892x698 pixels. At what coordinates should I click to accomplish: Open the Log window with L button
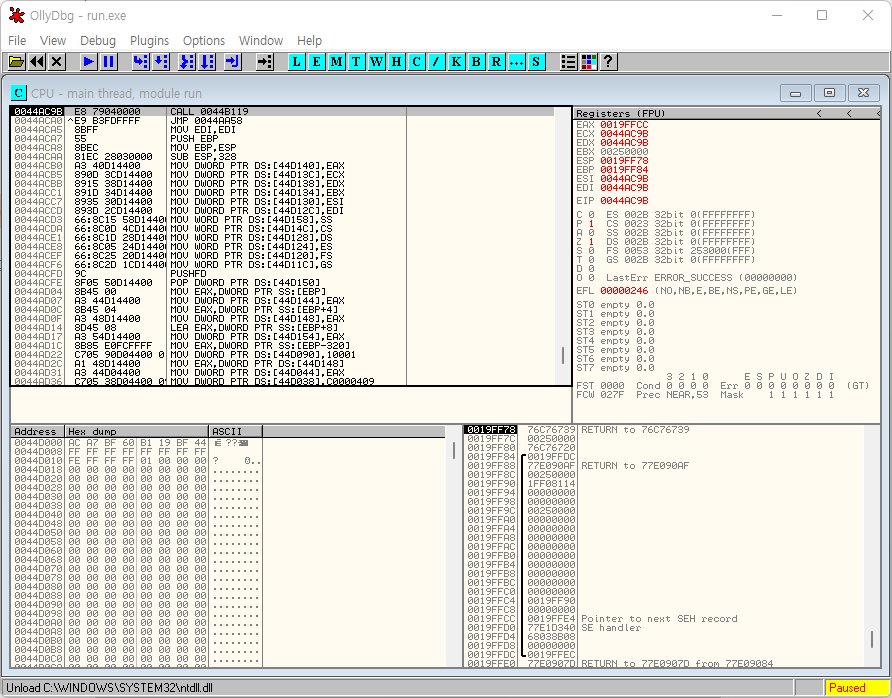tap(296, 61)
